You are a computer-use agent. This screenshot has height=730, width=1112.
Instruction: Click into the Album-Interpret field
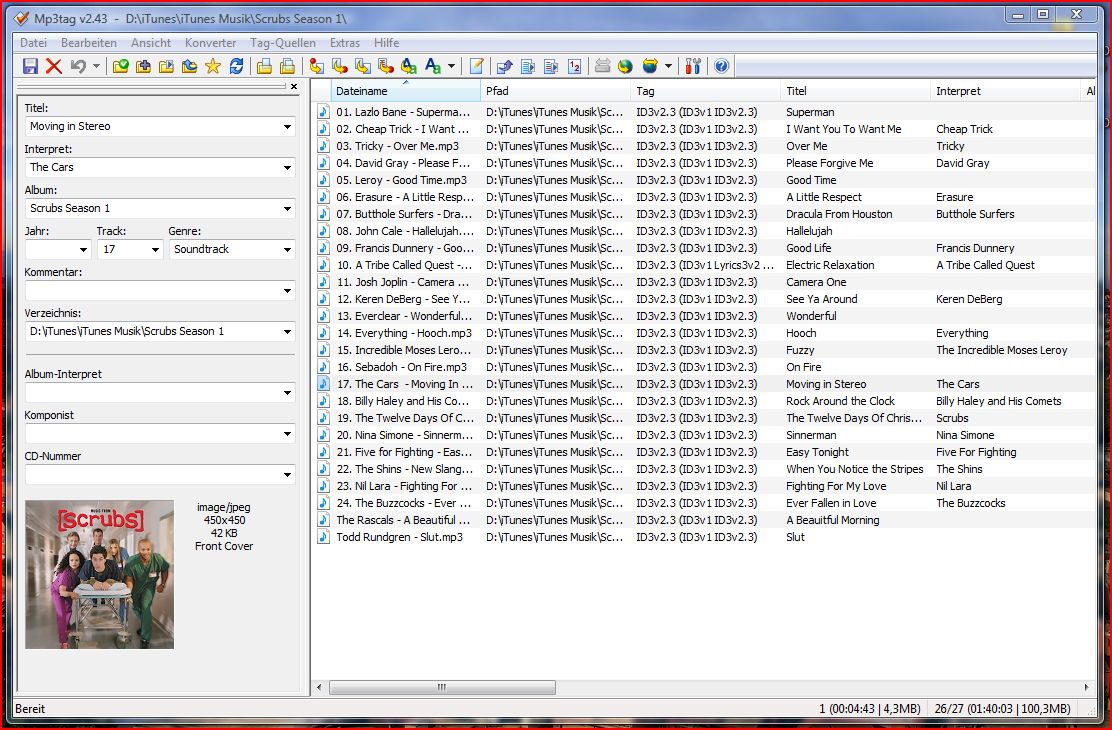tap(160, 393)
